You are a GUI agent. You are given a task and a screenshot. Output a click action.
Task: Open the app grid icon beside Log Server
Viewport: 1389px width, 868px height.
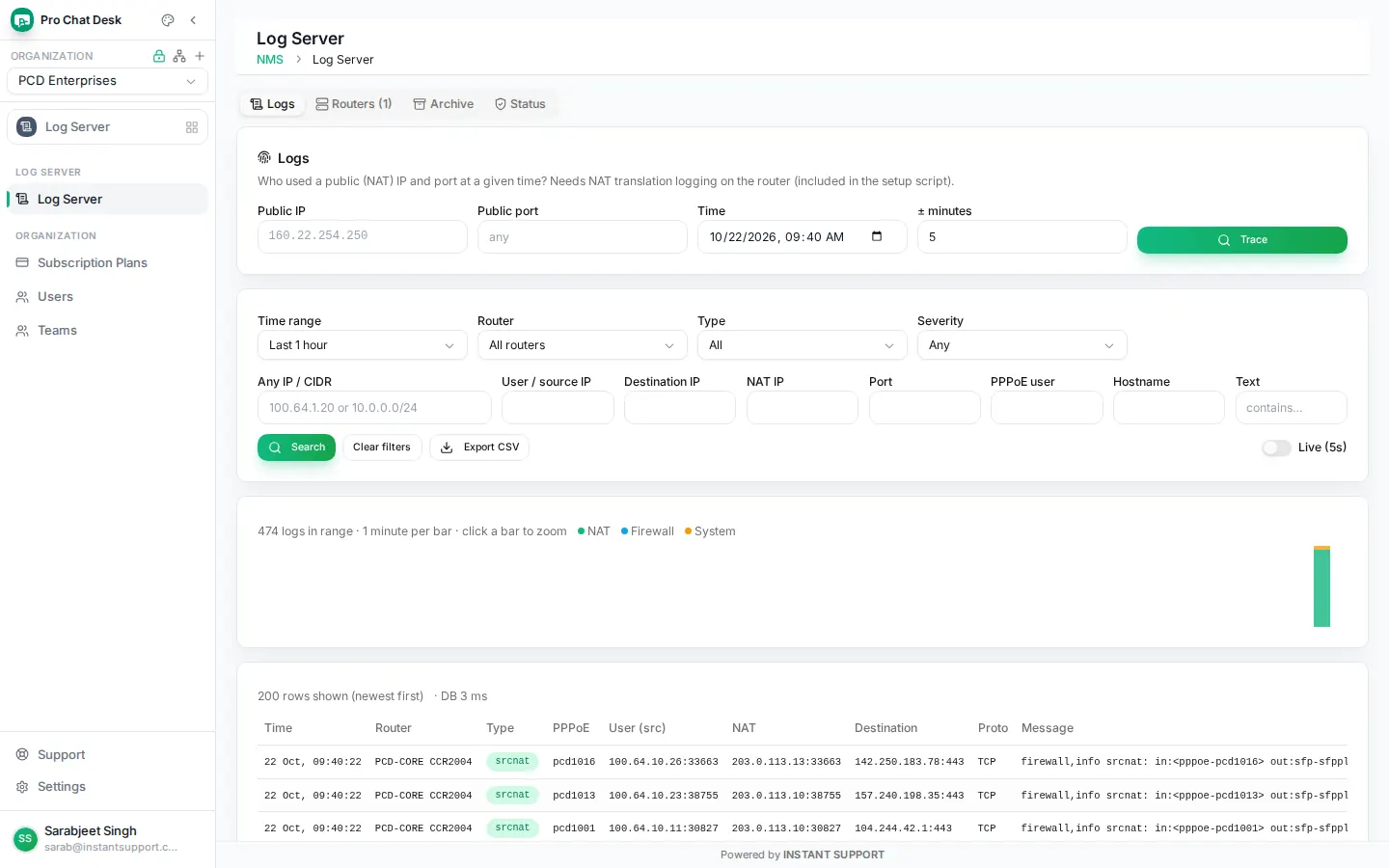tap(192, 127)
